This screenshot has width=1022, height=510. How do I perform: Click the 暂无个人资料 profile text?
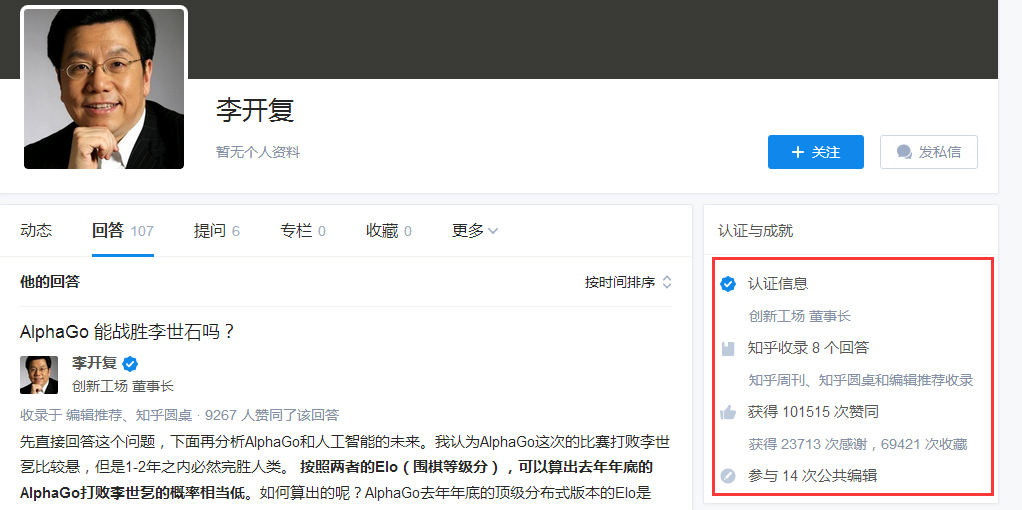[258, 153]
